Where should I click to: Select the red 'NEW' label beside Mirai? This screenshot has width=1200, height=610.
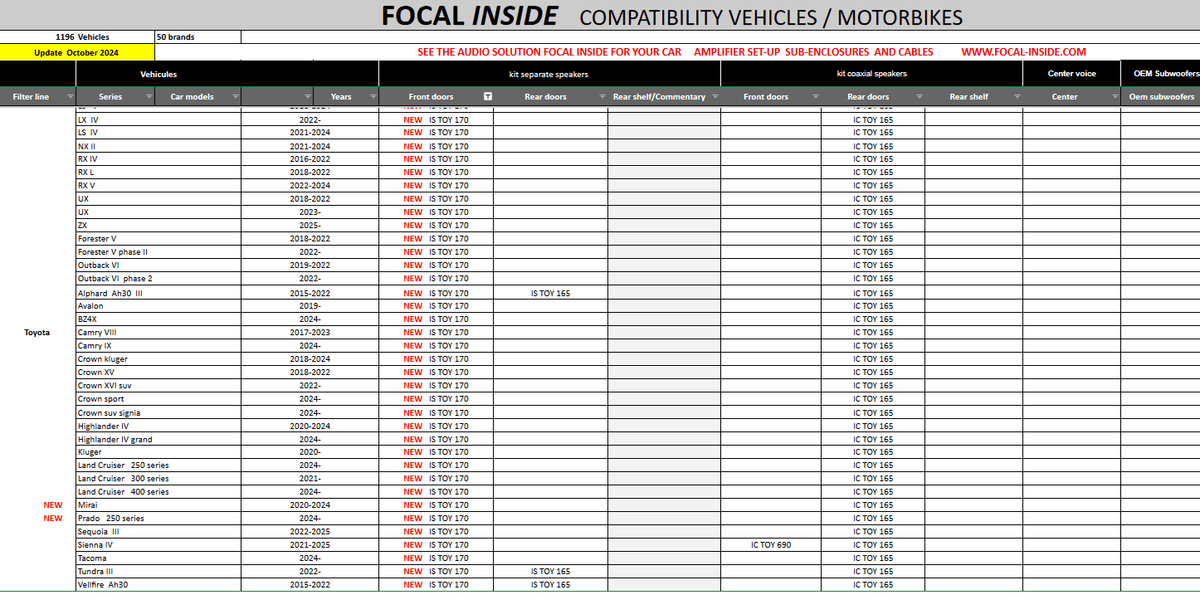coord(52,505)
